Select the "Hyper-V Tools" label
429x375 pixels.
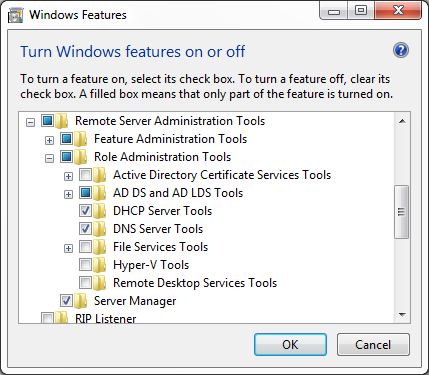point(151,265)
